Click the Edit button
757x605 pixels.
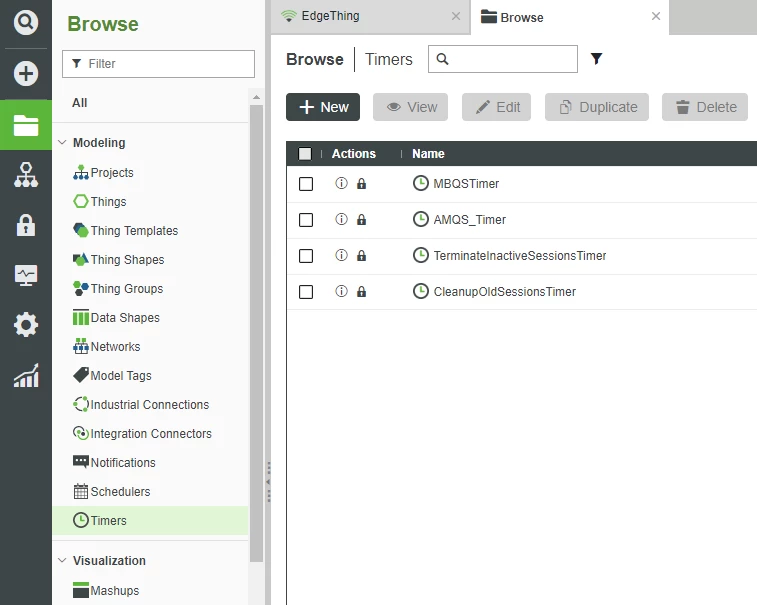(x=496, y=107)
